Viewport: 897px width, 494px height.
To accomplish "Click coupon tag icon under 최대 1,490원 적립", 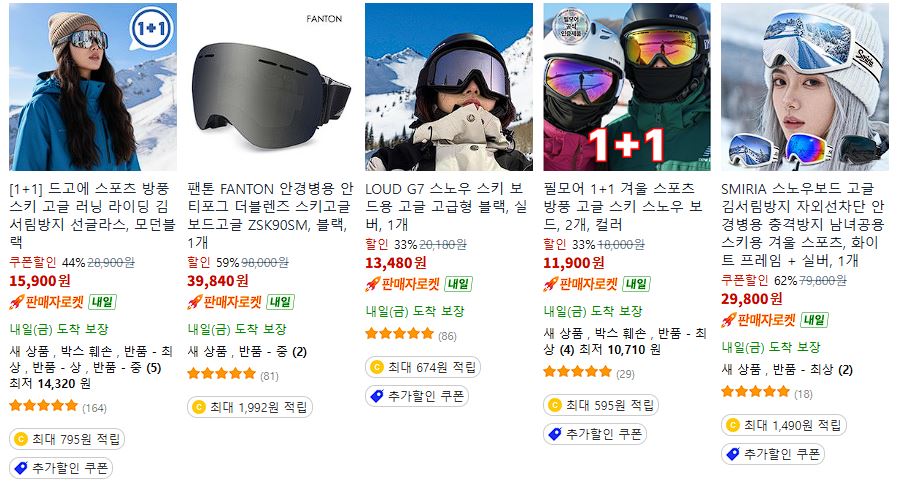I will point(733,454).
